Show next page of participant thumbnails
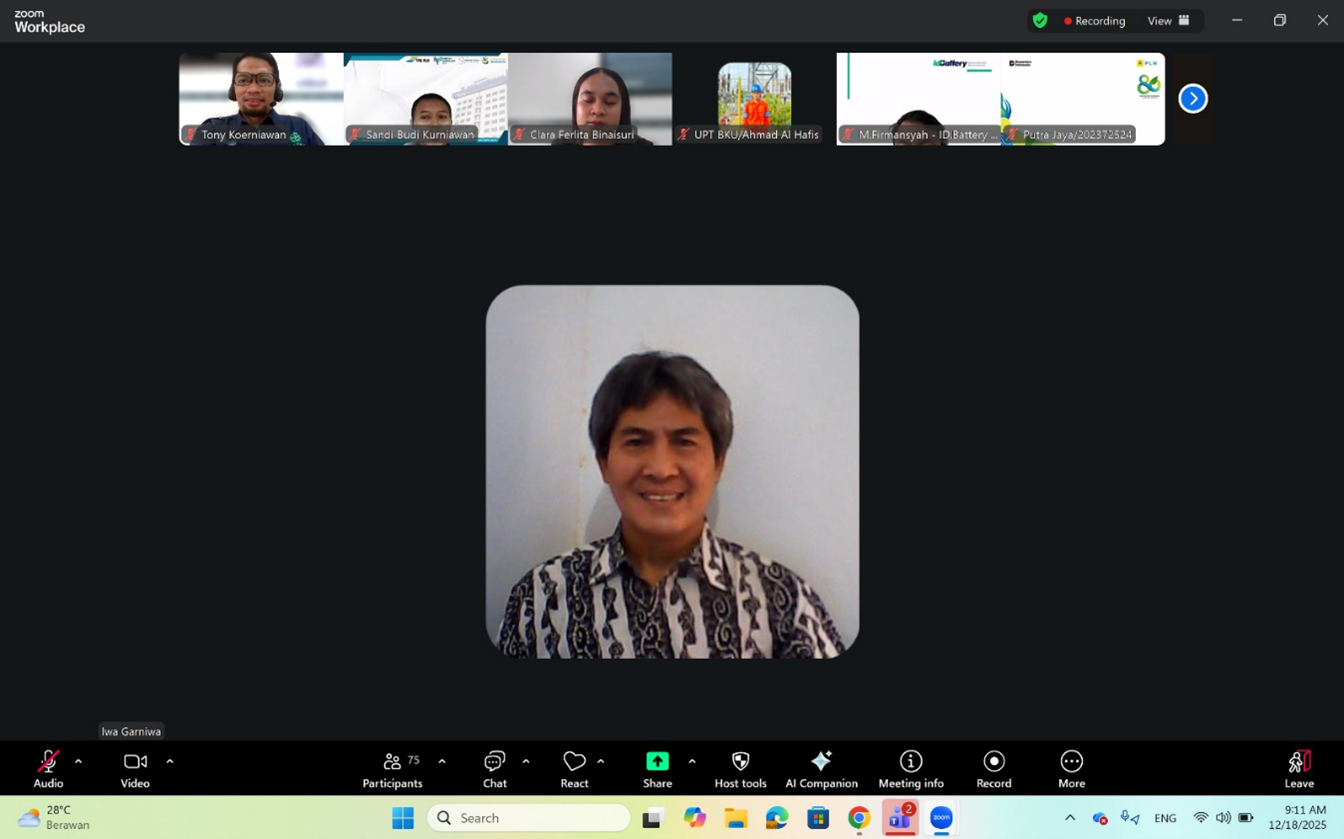1344x839 pixels. click(x=1193, y=98)
